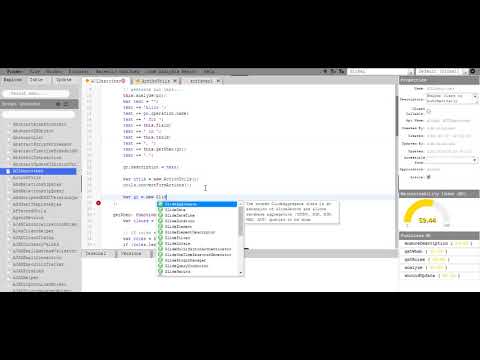This screenshot has width=480, height=360.
Task: Jump to ensureDescription in Functions list
Action: tap(426, 243)
